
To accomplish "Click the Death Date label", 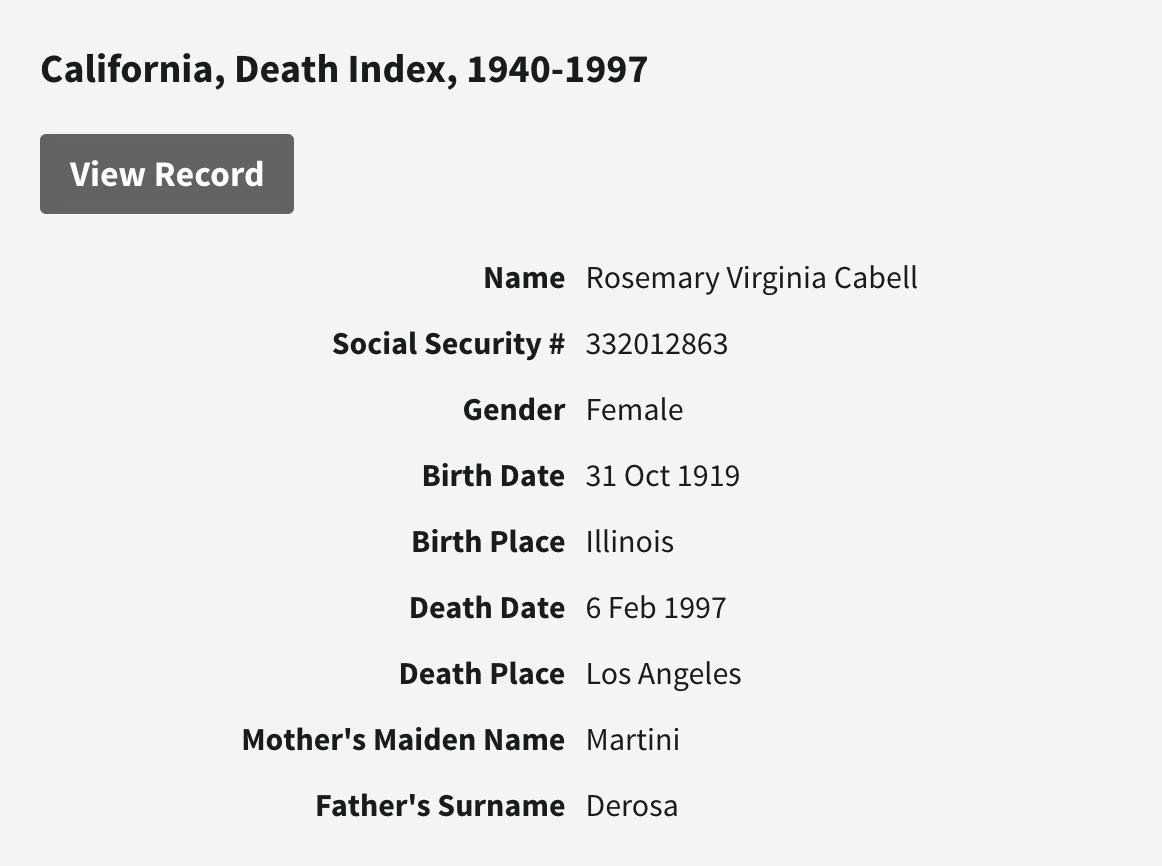I will tap(487, 608).
